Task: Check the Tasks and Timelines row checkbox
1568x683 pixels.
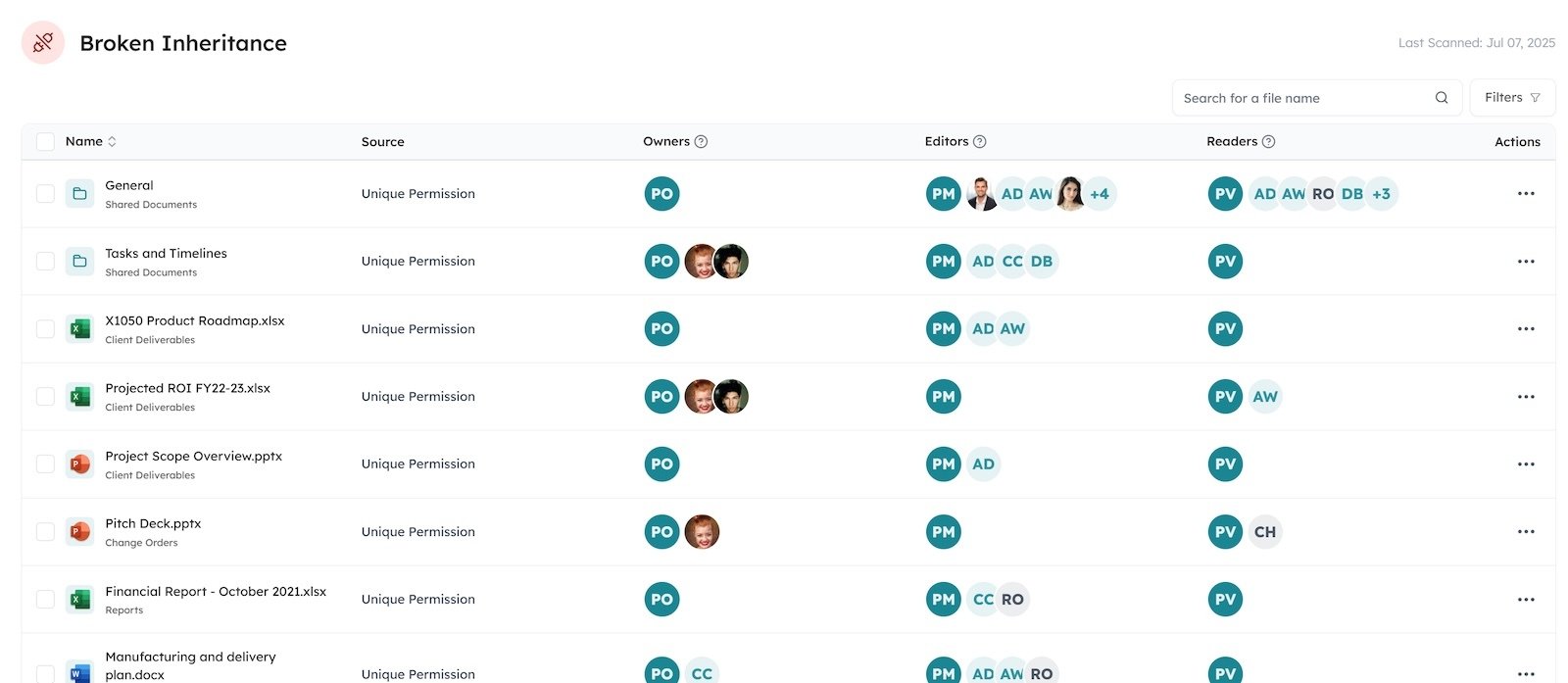Action: 45,262
